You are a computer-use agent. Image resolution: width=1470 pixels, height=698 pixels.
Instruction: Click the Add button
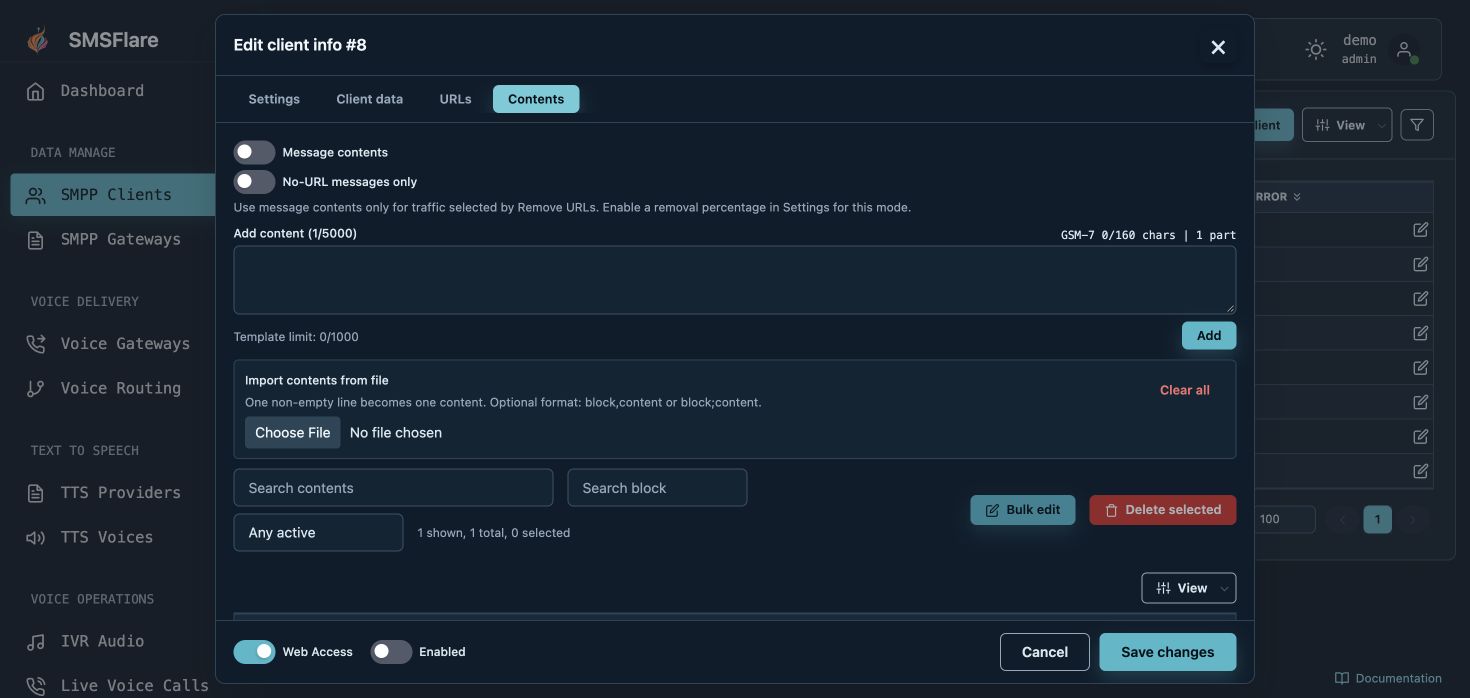1209,336
